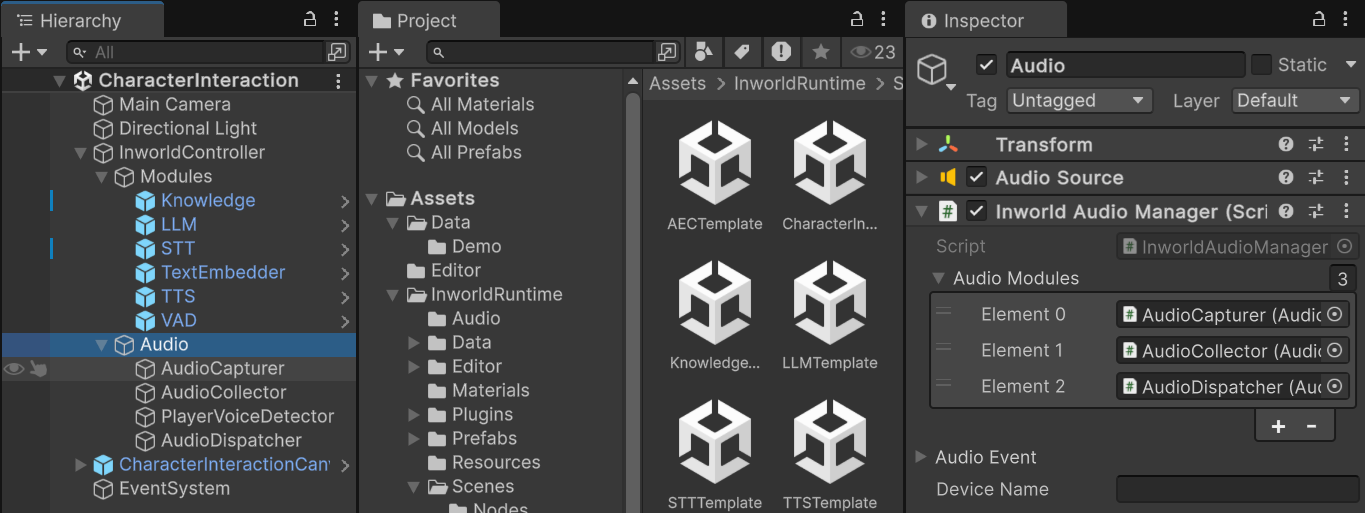Open the Knowledge prefab arrow

[345, 201]
